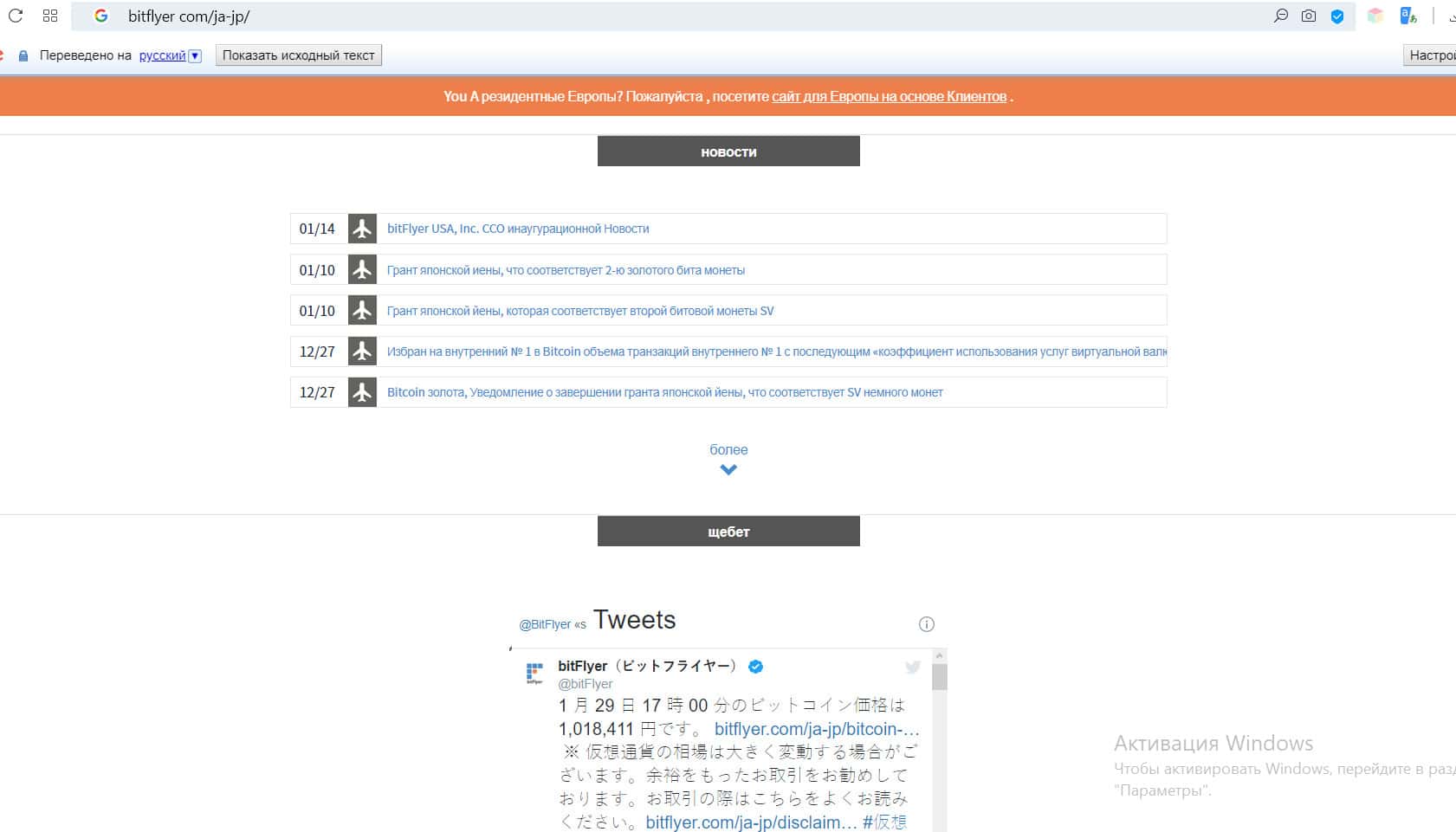Click the Google icon in address bar
Viewport: 1456px width, 832px height.
point(101,16)
